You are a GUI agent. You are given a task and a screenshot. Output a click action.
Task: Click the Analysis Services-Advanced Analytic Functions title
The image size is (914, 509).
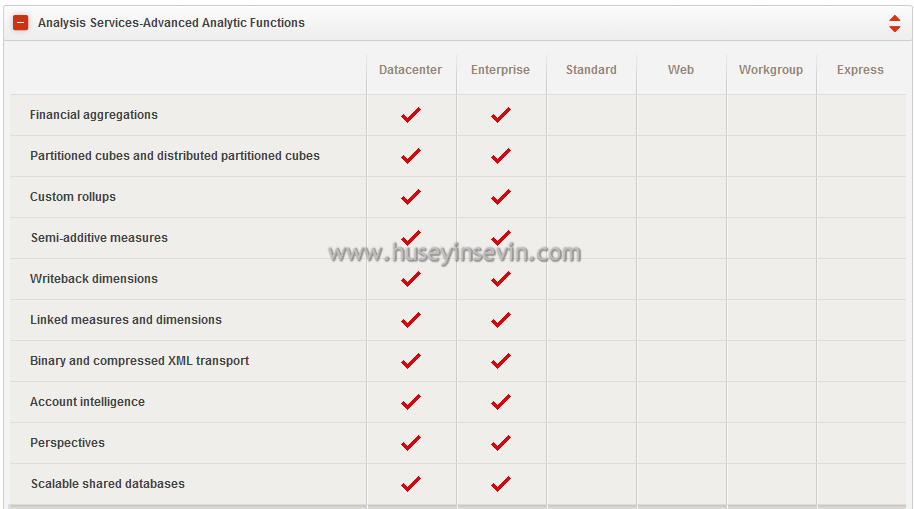click(171, 23)
